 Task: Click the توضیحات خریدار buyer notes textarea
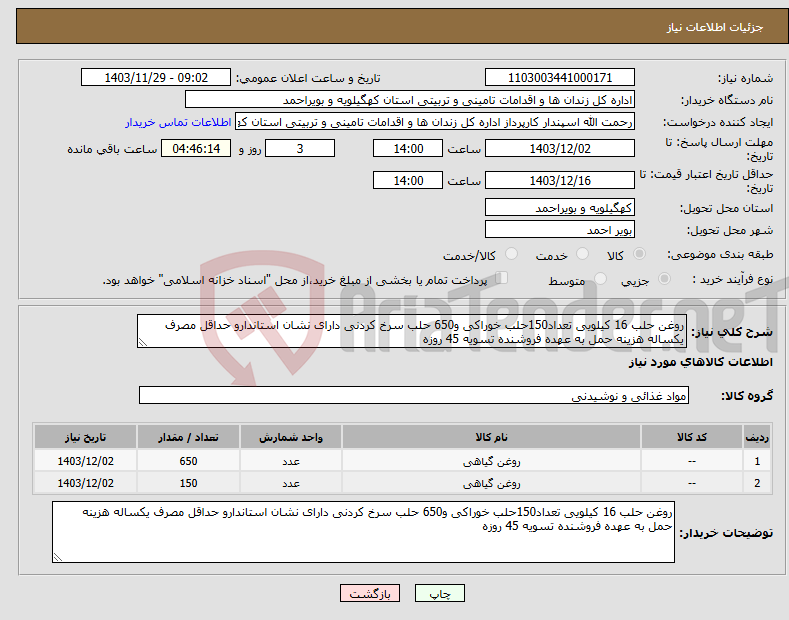click(363, 532)
